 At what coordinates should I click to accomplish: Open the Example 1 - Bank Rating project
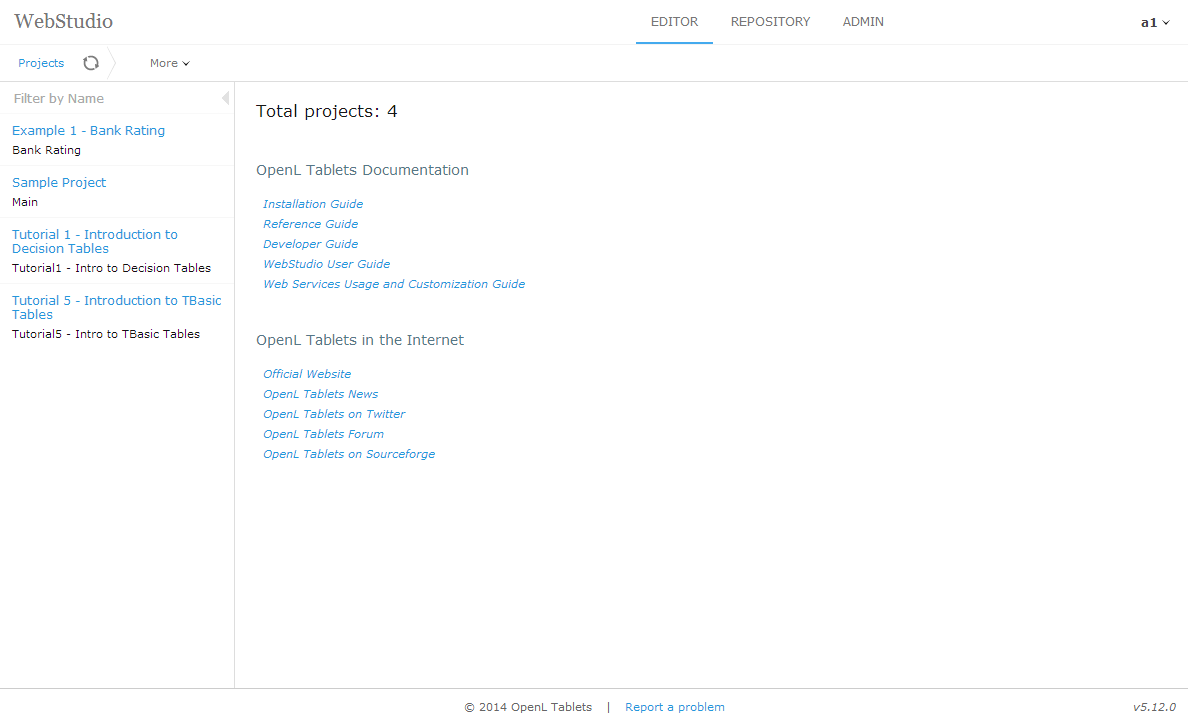88,130
